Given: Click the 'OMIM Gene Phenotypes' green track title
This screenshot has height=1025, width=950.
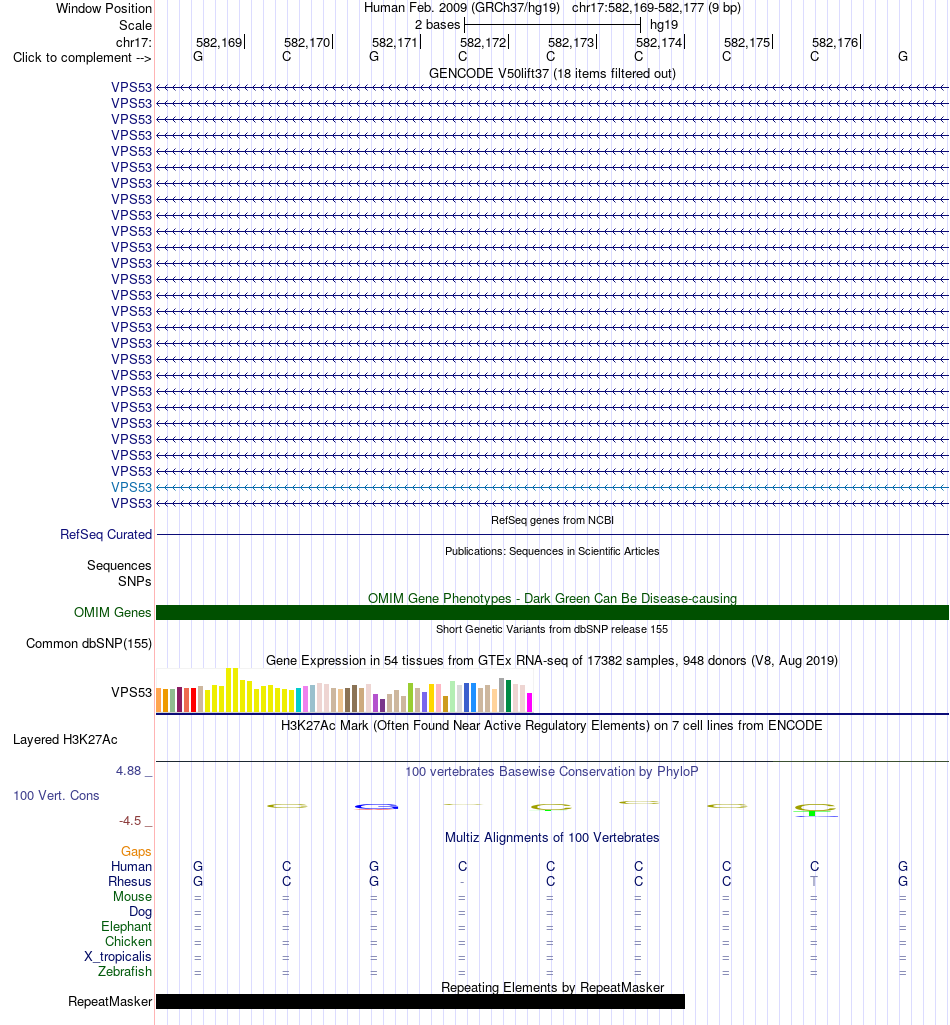Looking at the screenshot, I should tap(552, 598).
